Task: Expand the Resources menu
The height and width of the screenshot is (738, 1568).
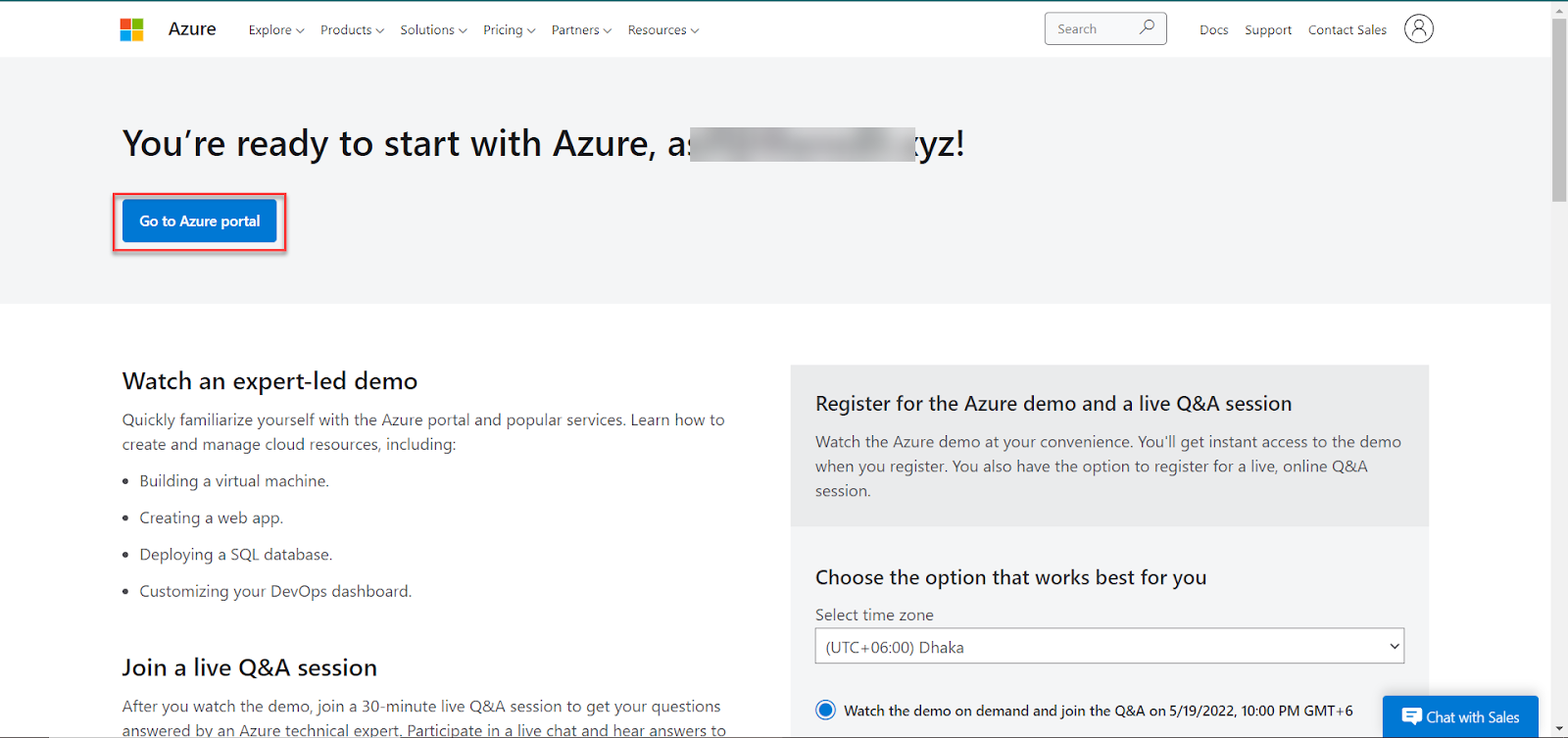Action: 663,30
